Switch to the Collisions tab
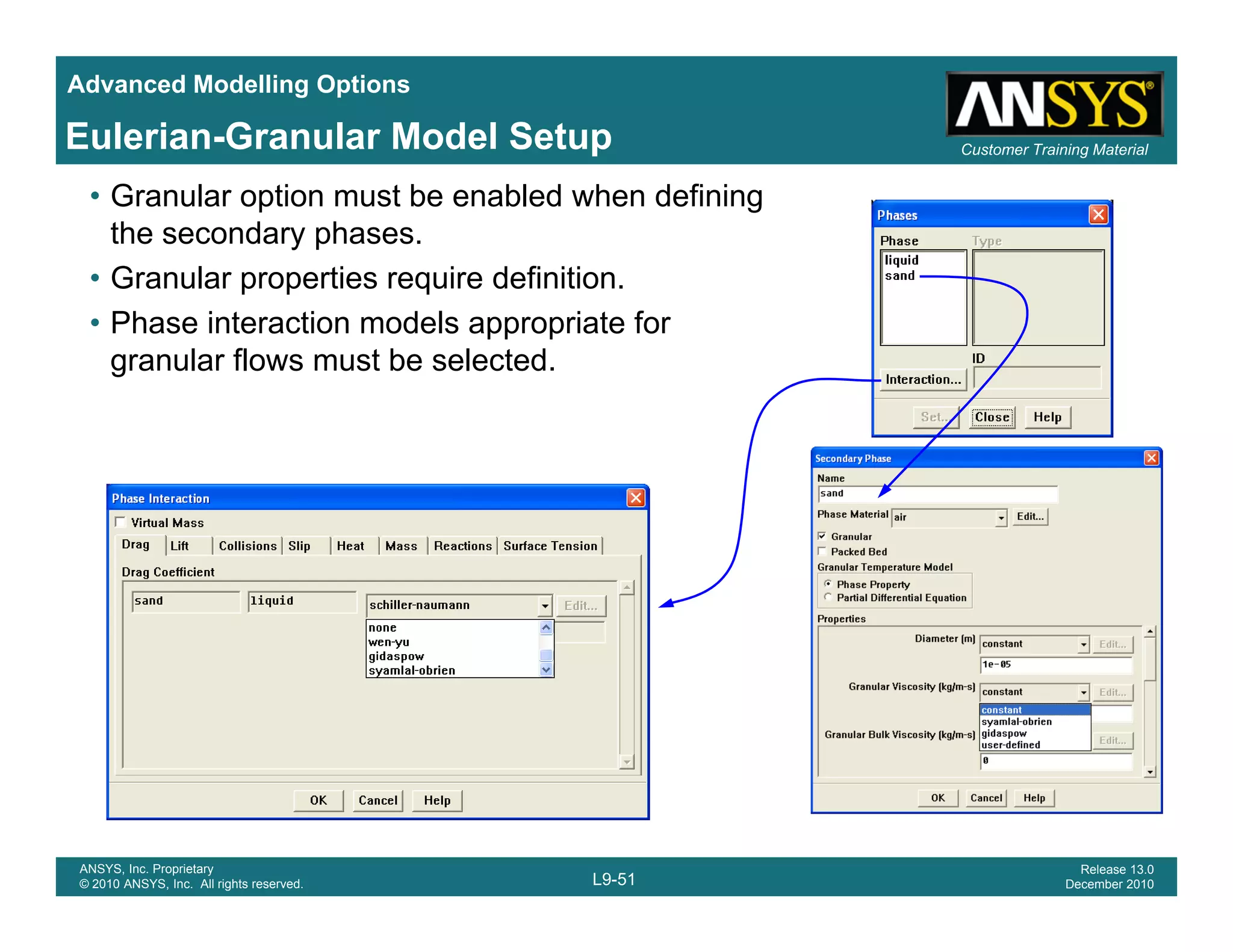The image size is (1233, 952). coord(247,546)
